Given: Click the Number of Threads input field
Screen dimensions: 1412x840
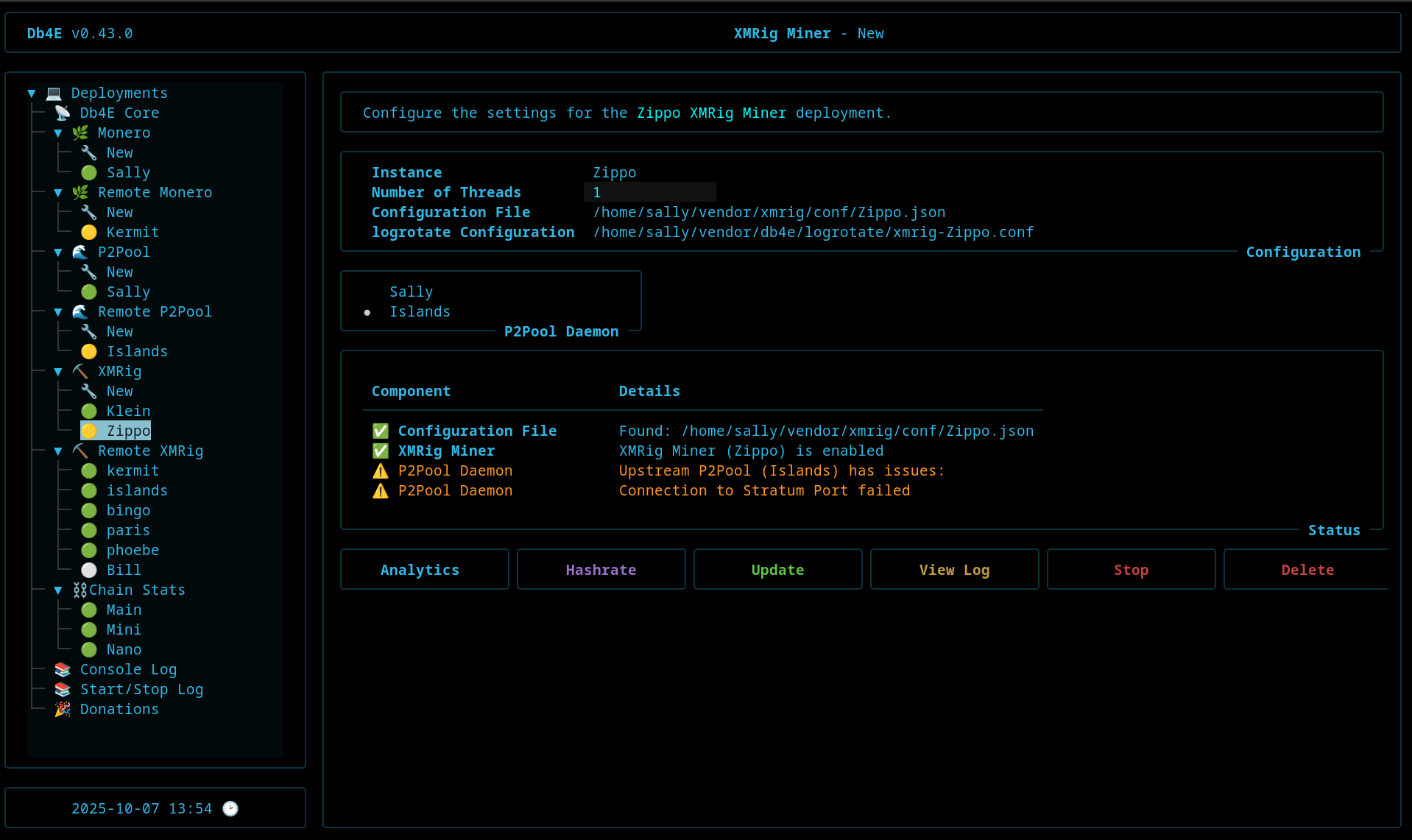Looking at the screenshot, I should coord(649,192).
